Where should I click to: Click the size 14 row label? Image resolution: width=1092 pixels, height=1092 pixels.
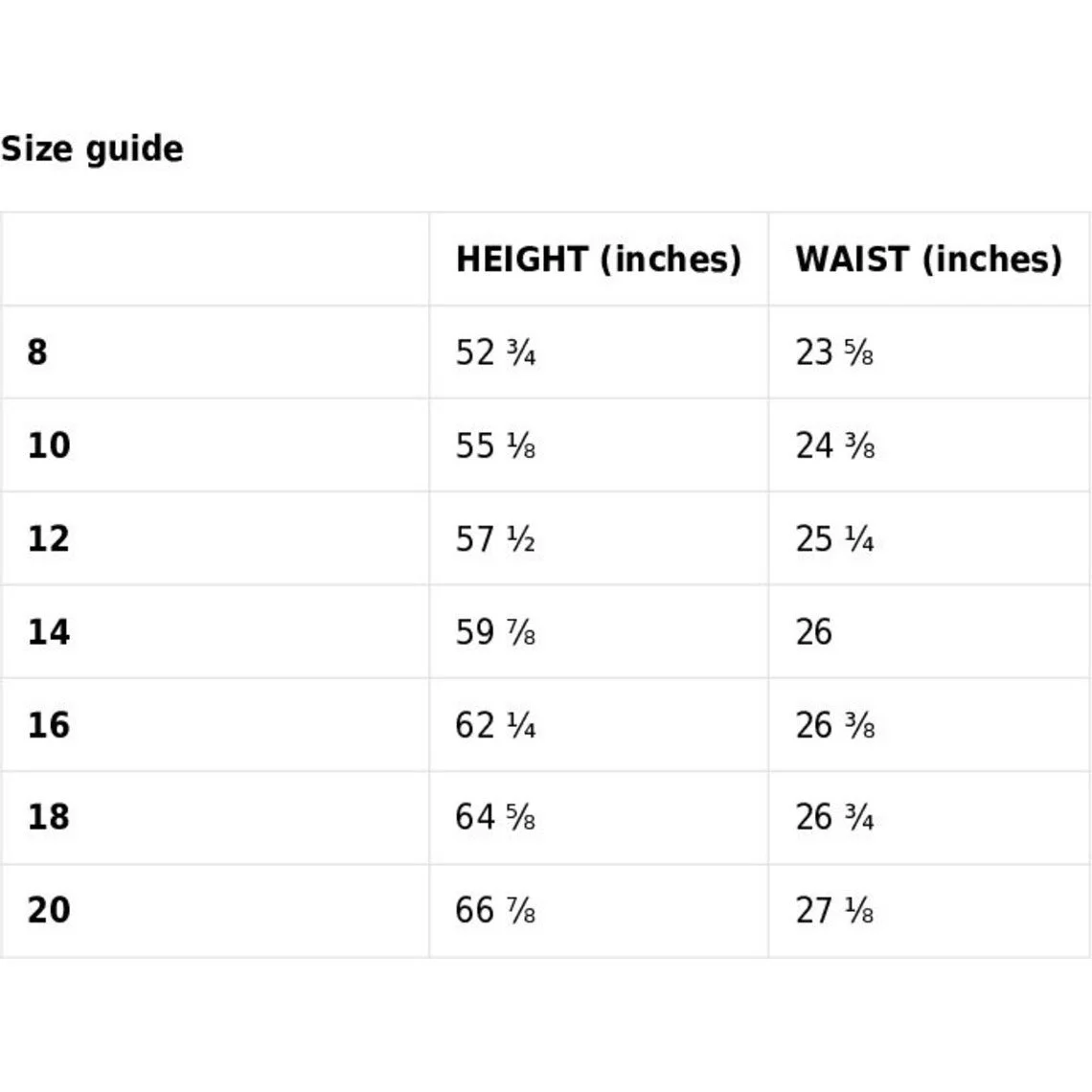coord(49,631)
